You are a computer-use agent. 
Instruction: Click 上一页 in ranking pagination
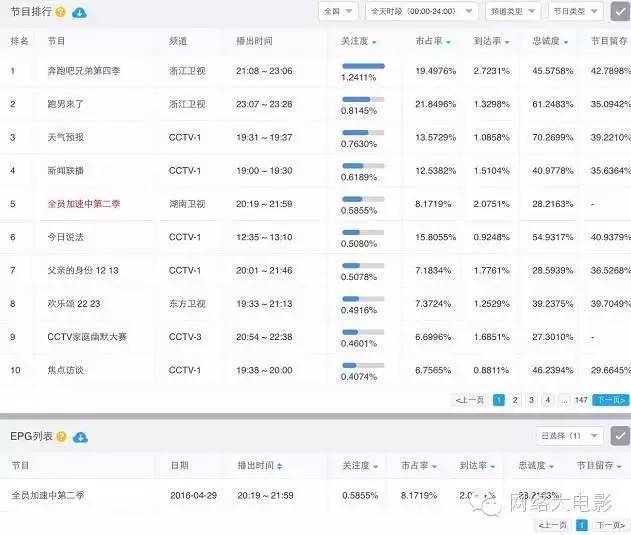click(470, 400)
